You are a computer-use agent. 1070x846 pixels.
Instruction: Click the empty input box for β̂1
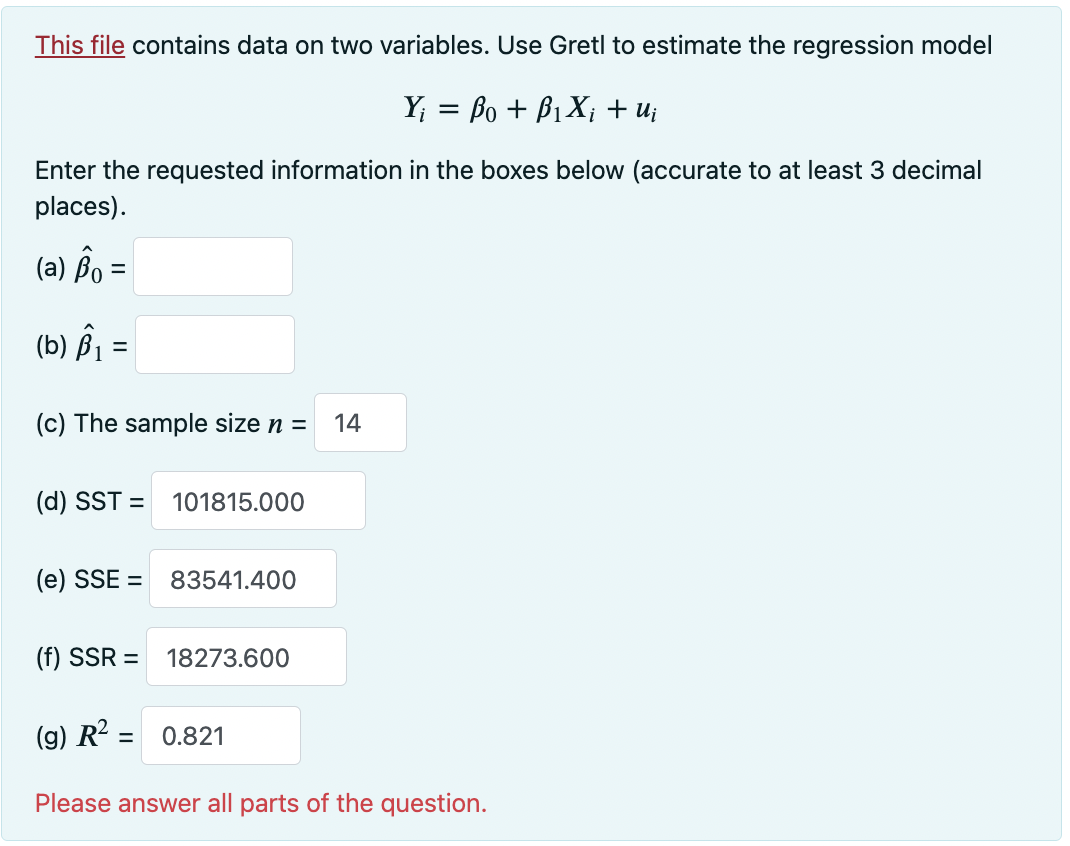pyautogui.click(x=214, y=344)
